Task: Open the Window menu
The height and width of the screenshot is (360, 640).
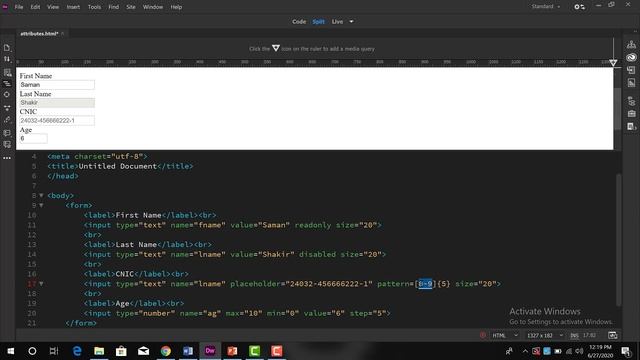Action: [x=153, y=7]
